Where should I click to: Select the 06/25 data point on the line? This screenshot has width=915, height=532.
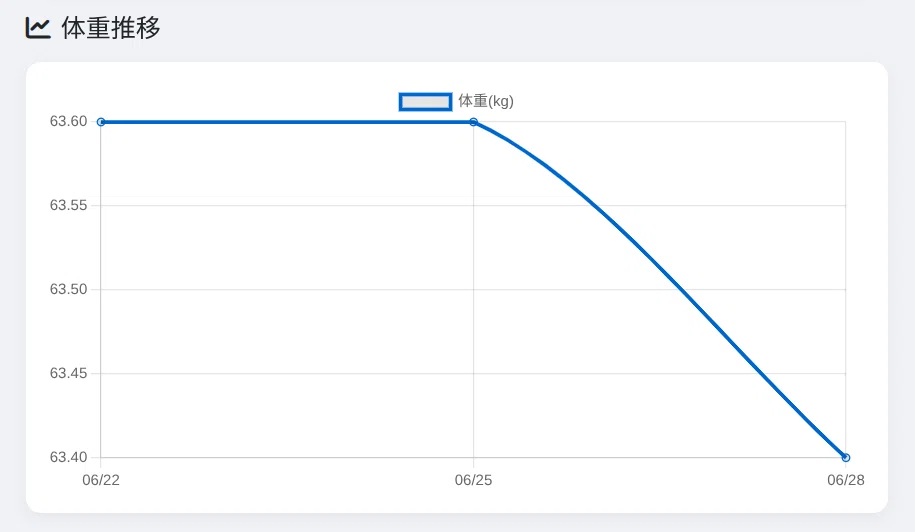coord(473,122)
